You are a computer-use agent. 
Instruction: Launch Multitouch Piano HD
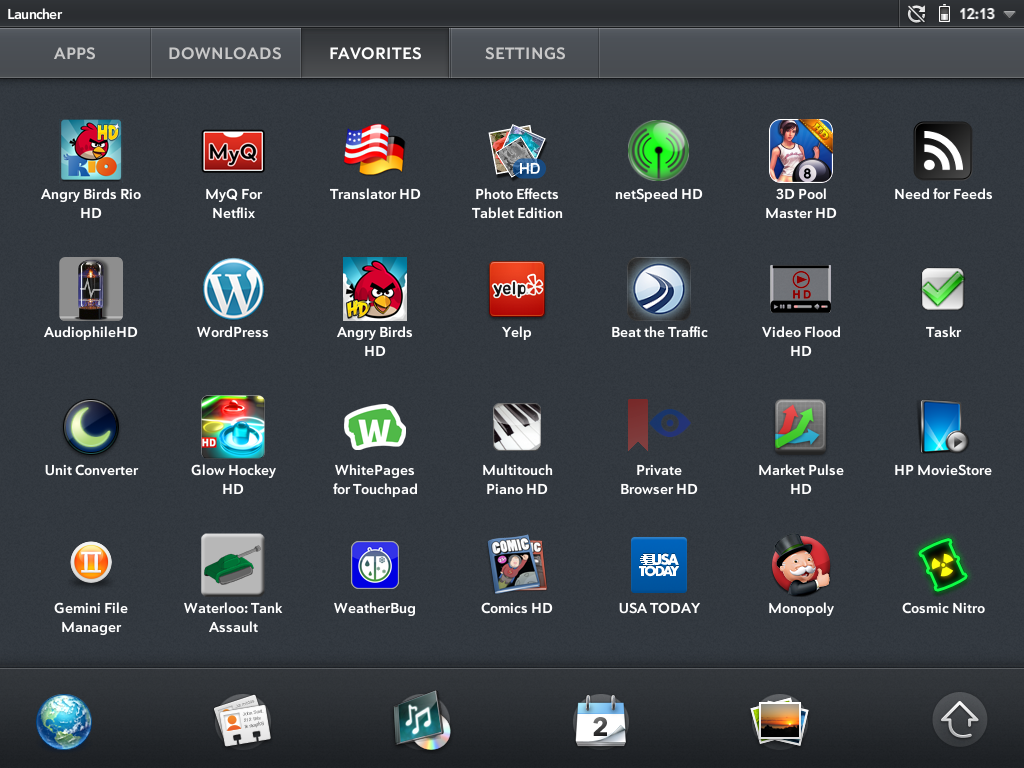[517, 426]
